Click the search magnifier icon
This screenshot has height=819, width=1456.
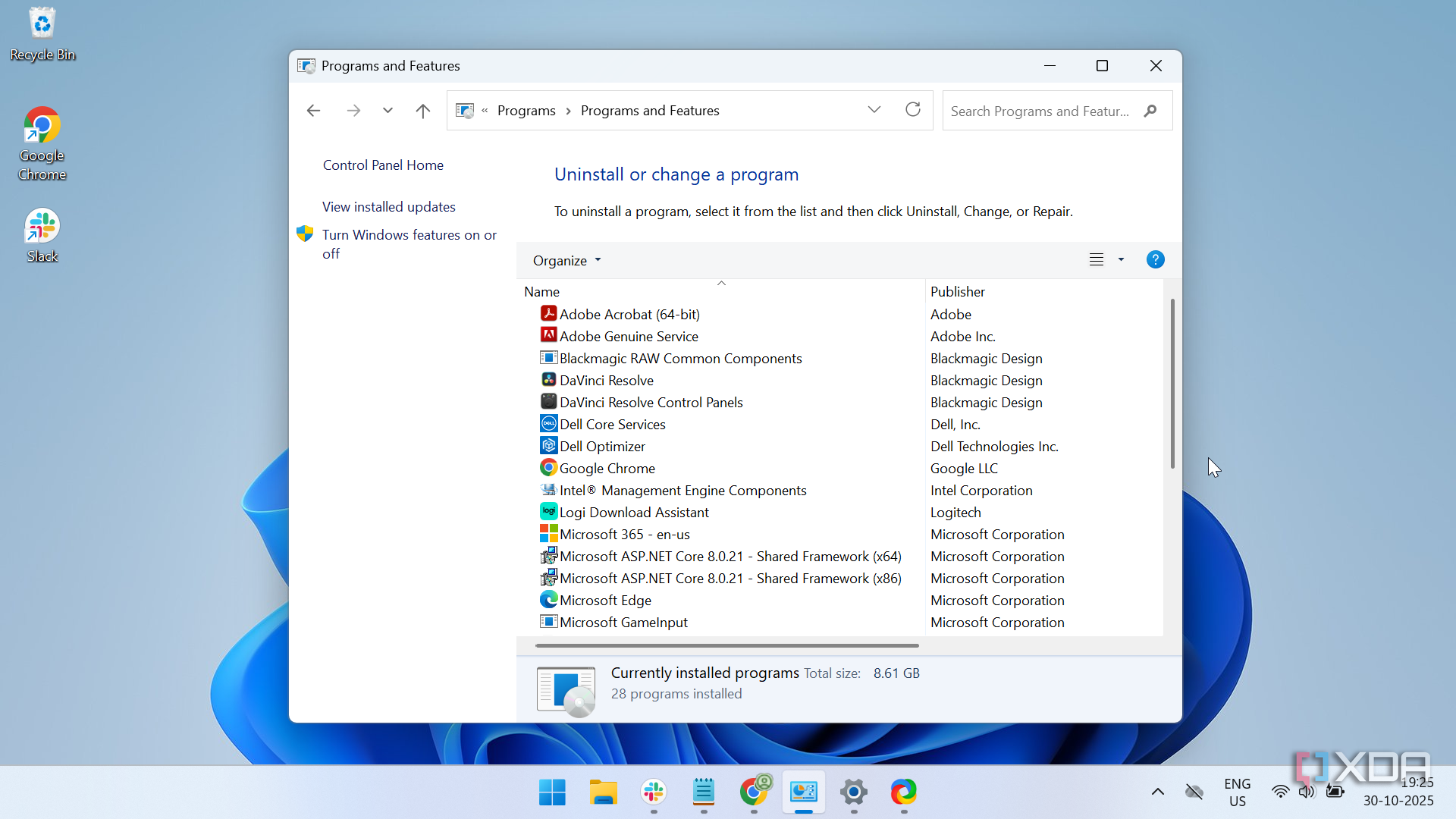coord(1150,111)
